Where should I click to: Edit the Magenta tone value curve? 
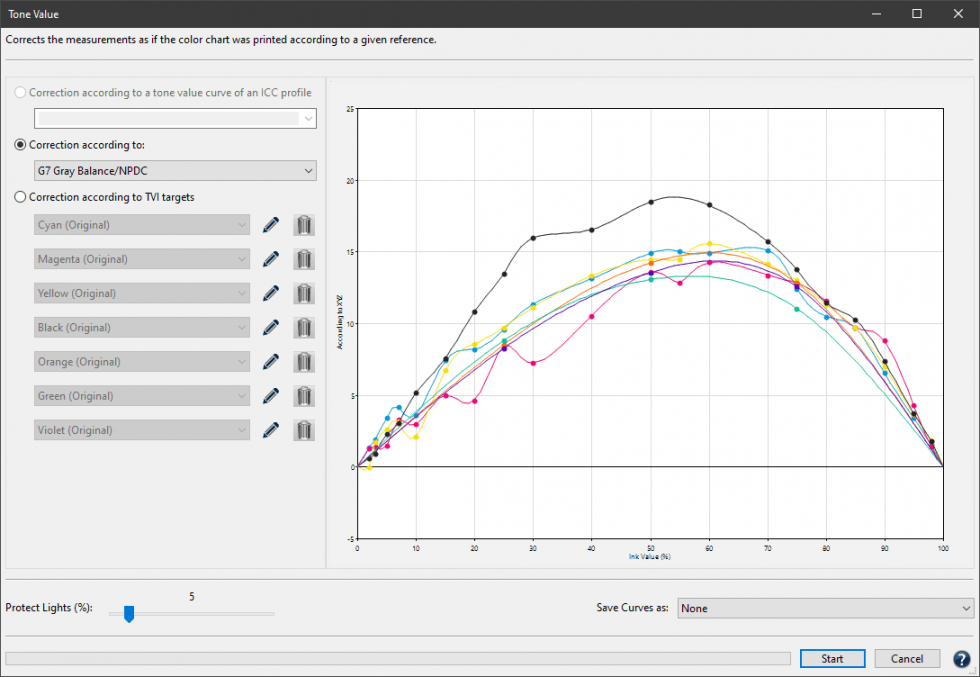tap(270, 259)
